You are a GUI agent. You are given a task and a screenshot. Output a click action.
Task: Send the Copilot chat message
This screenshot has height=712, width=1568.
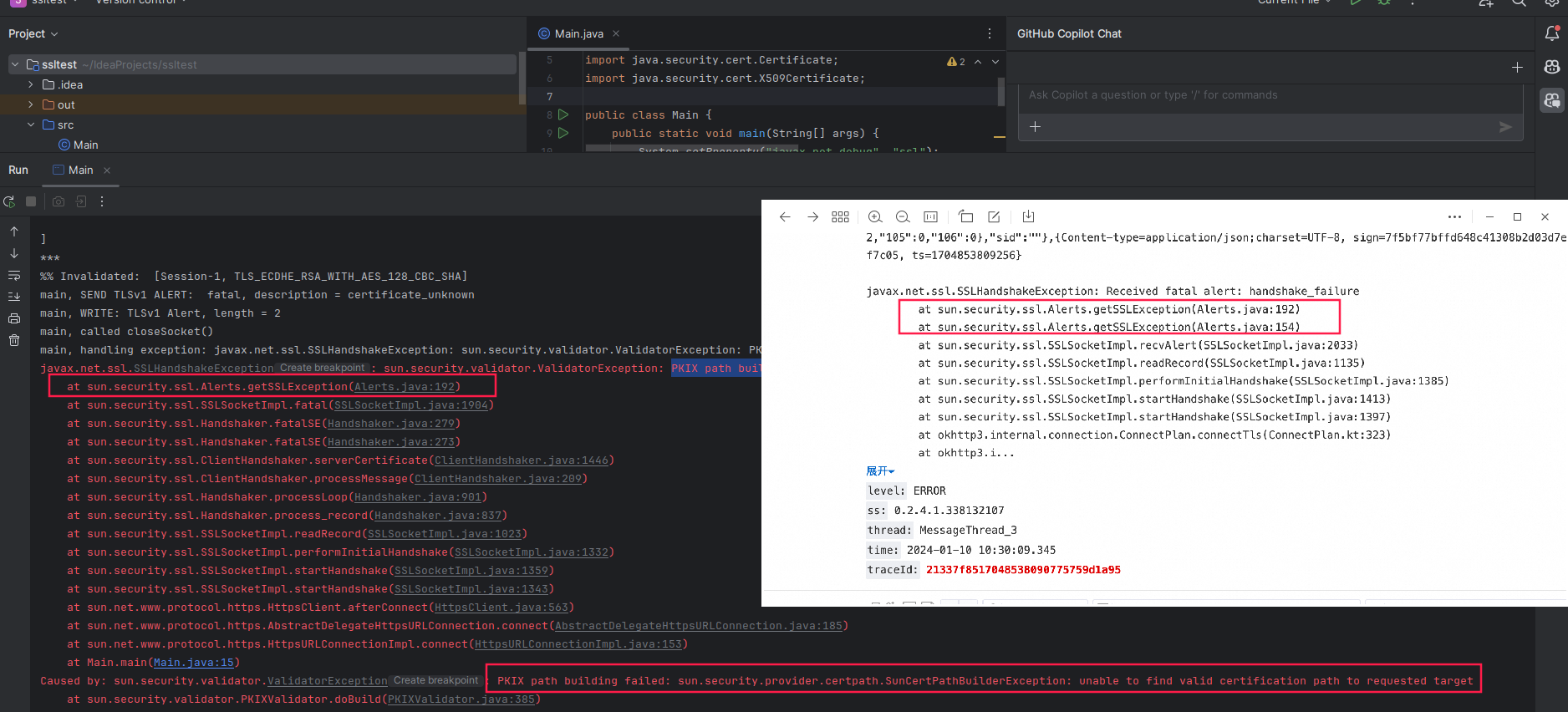1505,127
